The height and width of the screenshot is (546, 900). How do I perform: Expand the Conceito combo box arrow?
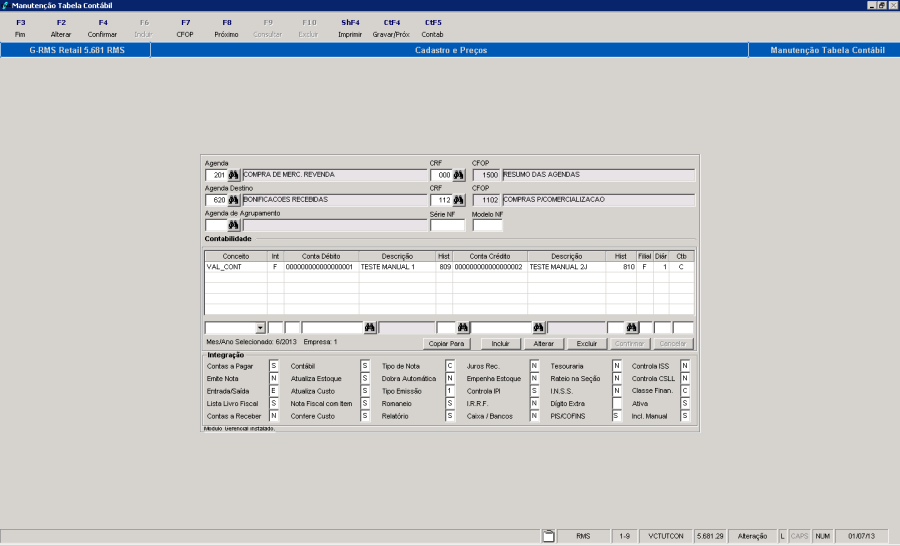260,328
